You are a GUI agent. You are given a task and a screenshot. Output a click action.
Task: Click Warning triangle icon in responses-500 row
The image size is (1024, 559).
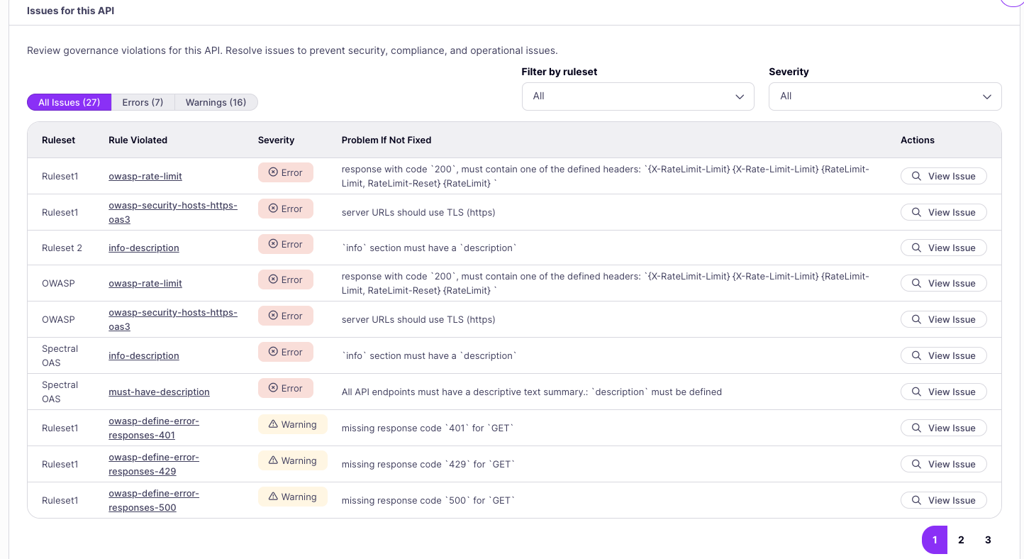(273, 496)
